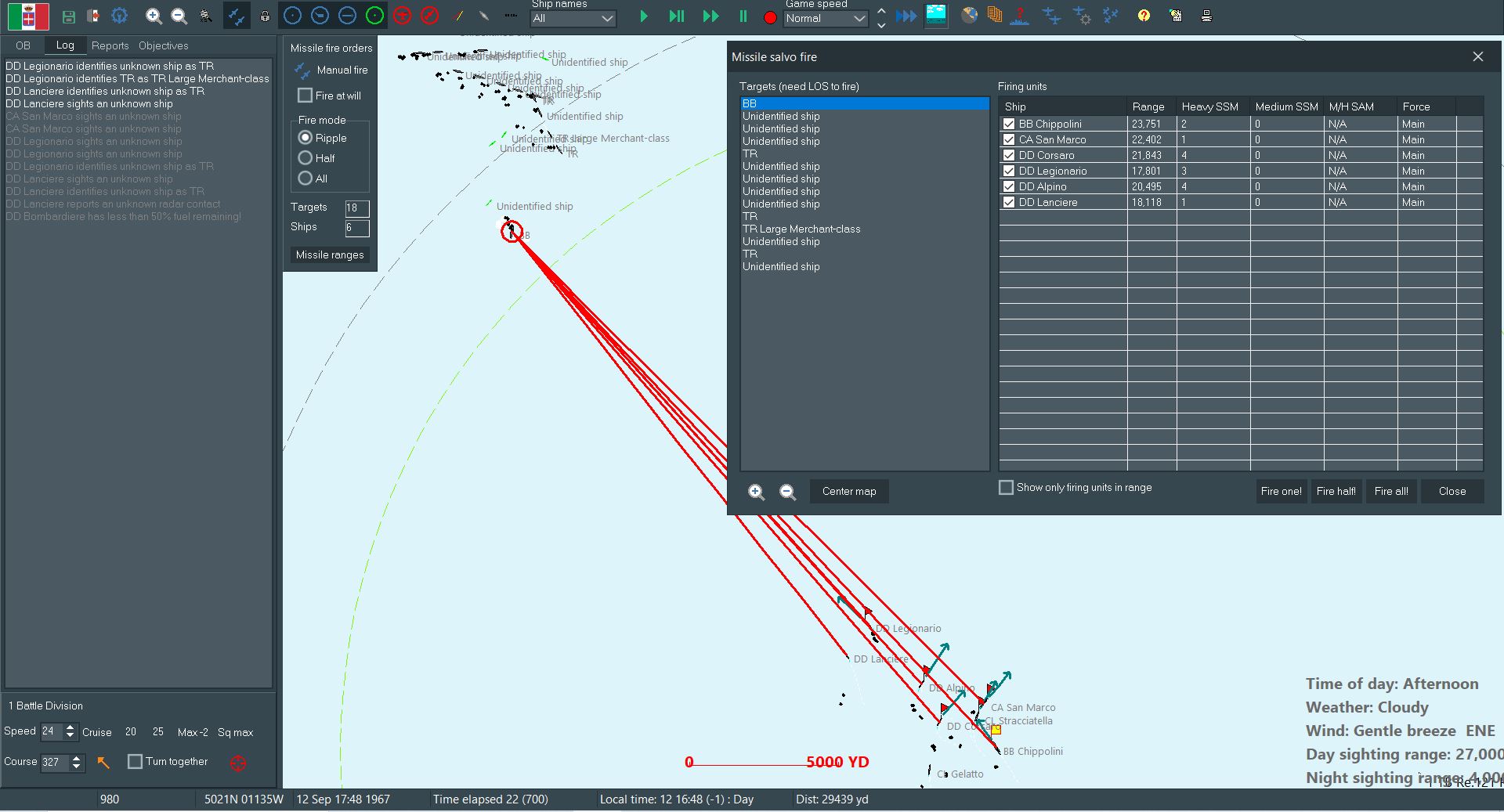
Task: Start the game with the play button
Action: (x=644, y=16)
